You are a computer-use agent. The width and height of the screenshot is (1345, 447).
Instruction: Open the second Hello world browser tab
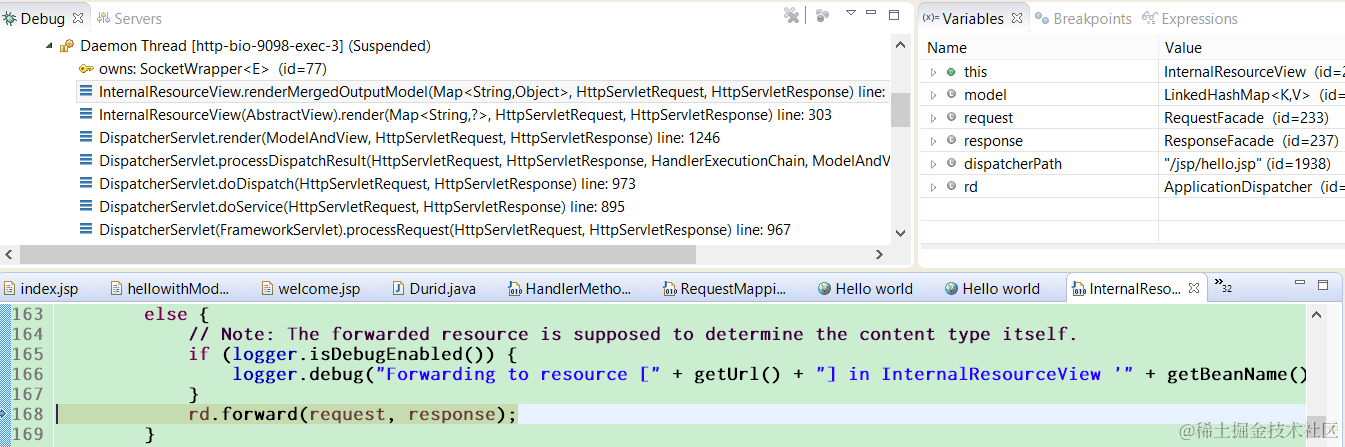(992, 289)
